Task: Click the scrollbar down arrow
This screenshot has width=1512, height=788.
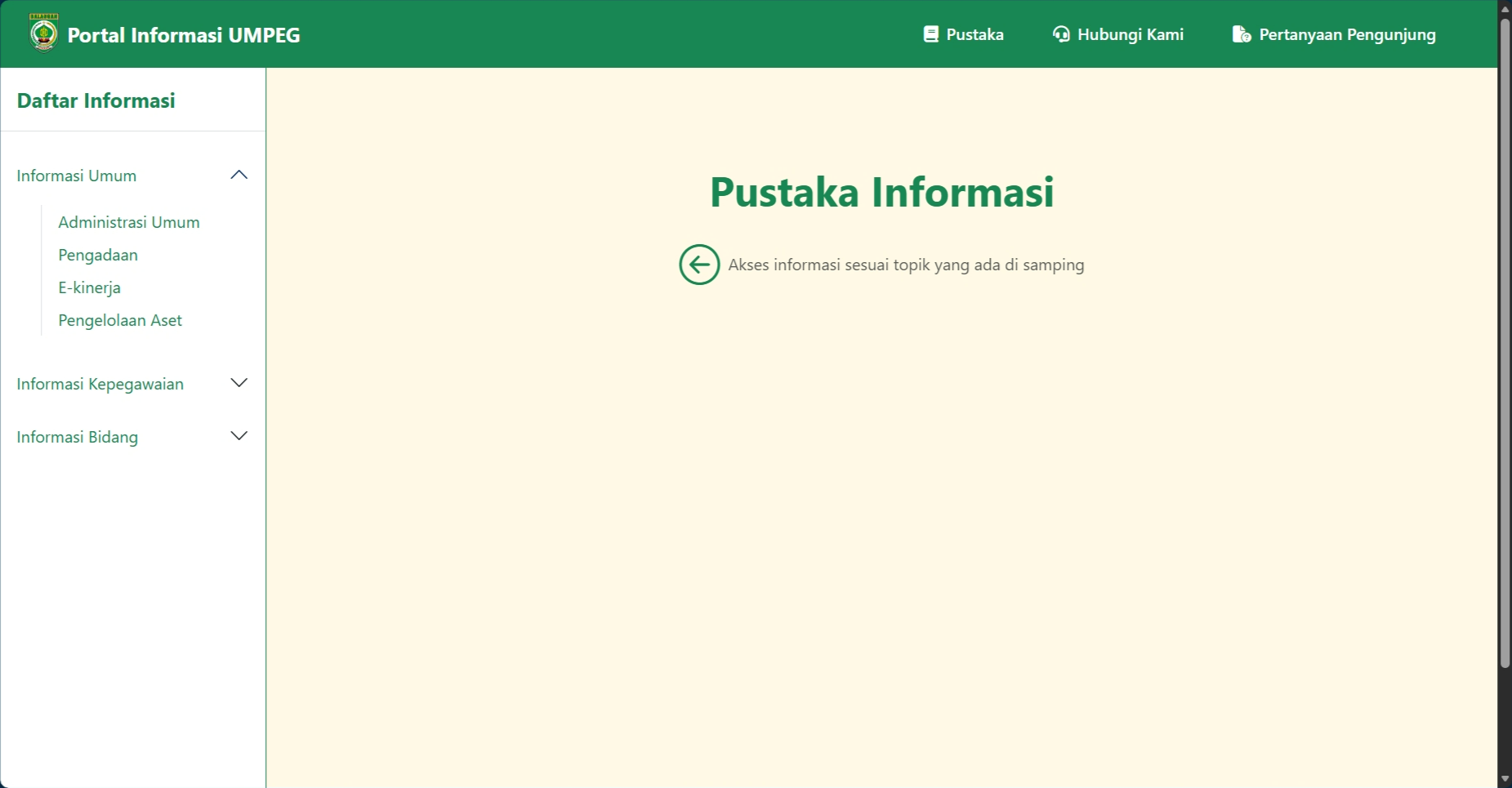Action: 1505,780
